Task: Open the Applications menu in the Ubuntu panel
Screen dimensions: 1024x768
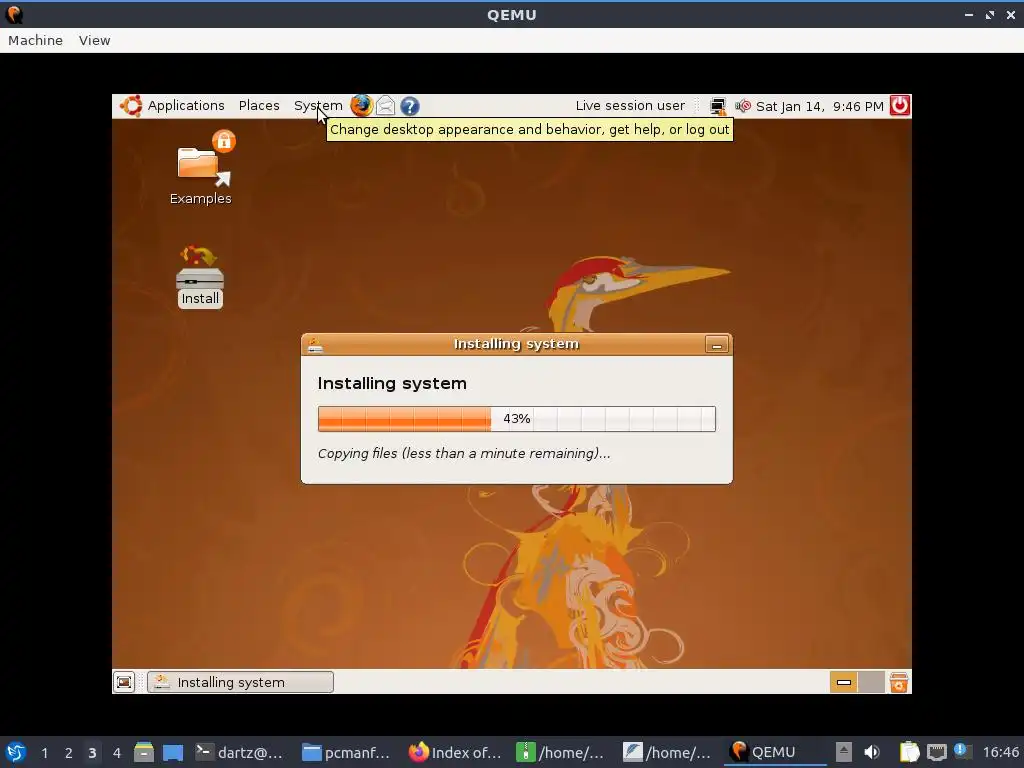Action: tap(185, 106)
